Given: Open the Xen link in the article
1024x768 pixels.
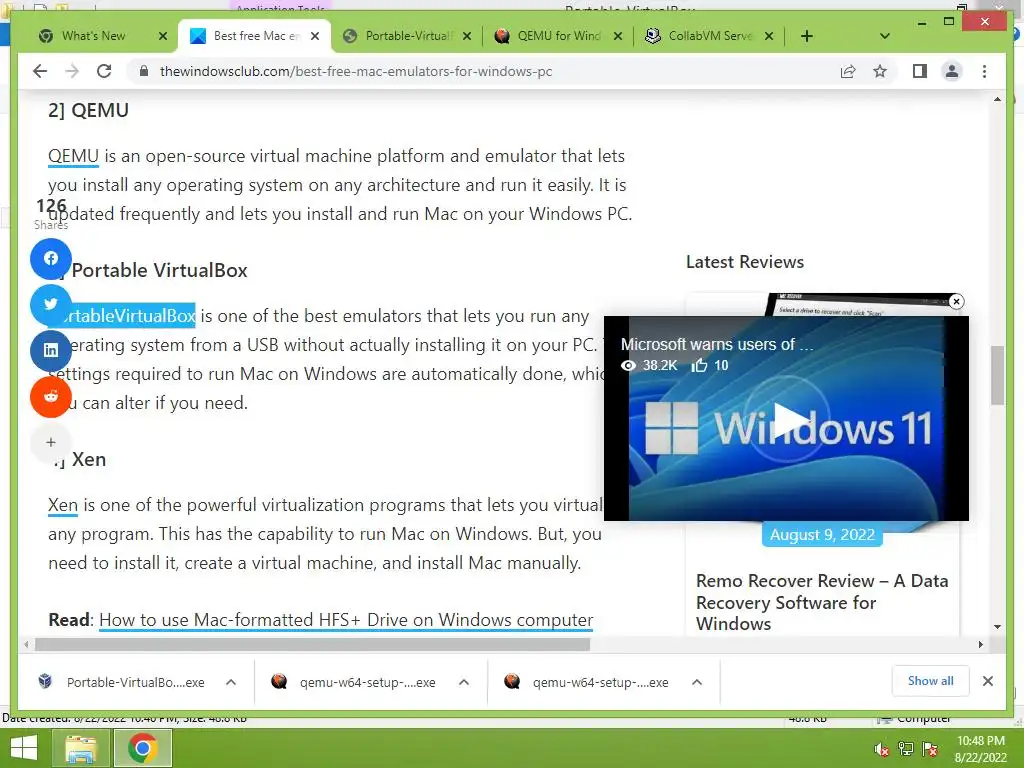Looking at the screenshot, I should point(63,505).
